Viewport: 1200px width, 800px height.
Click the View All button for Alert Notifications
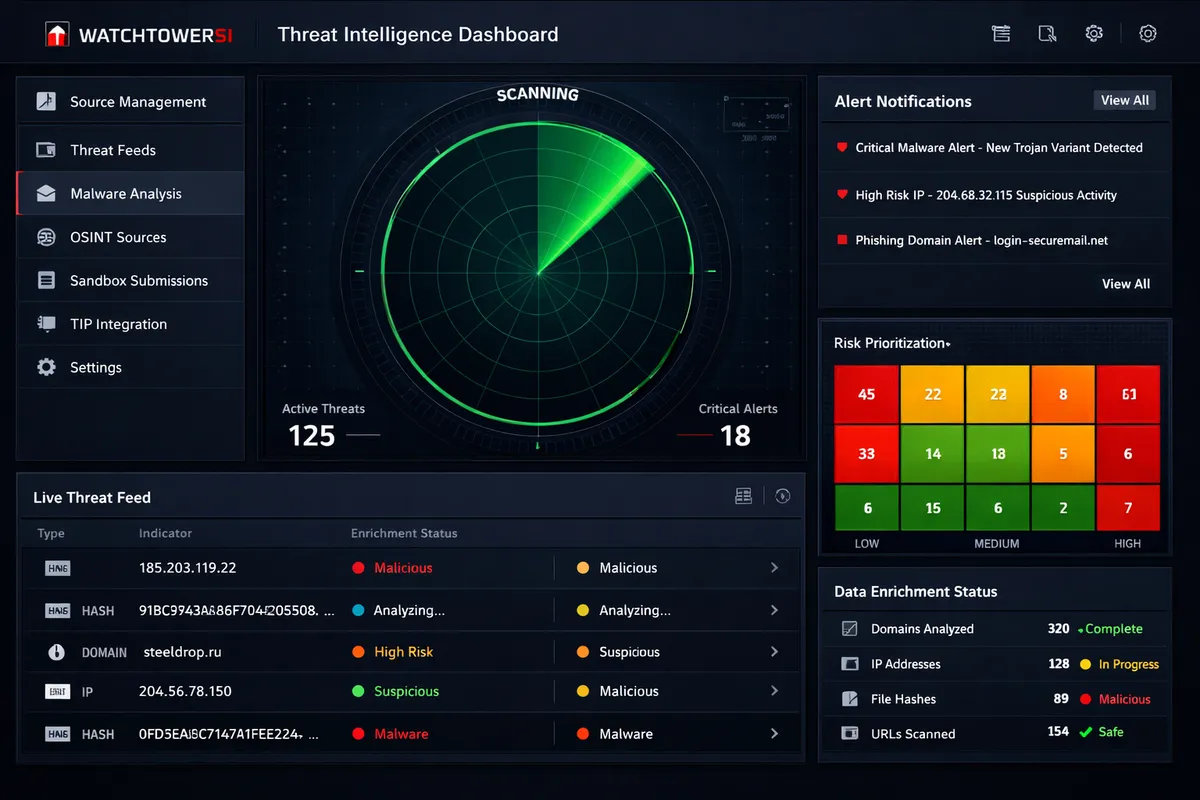[x=1124, y=100]
